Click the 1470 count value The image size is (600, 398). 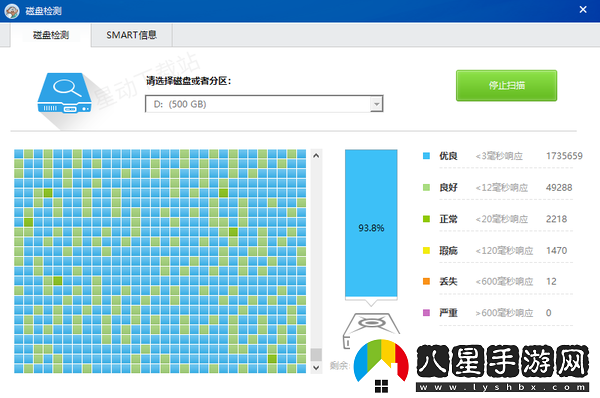(556, 251)
